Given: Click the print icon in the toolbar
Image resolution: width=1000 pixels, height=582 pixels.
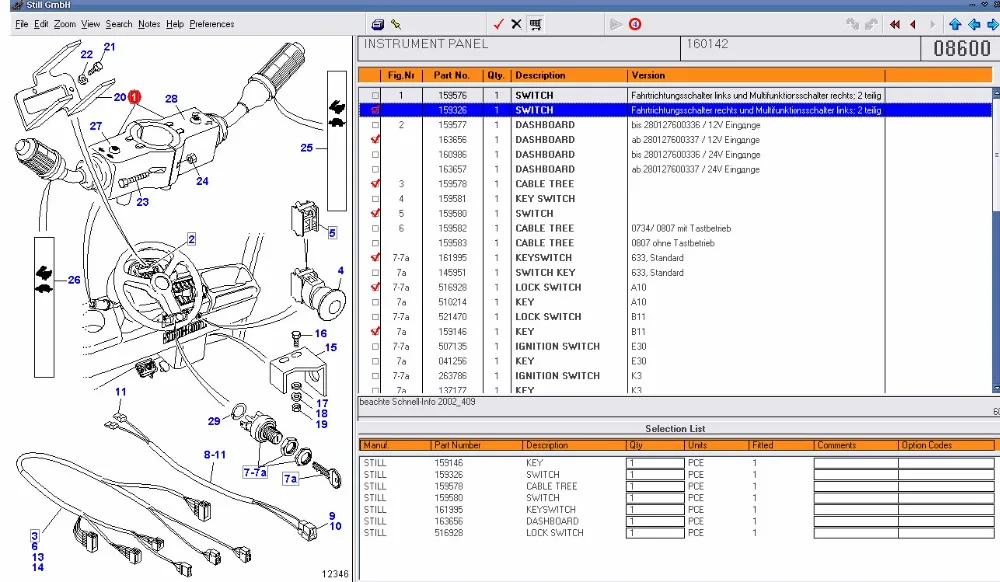Looking at the screenshot, I should tap(378, 24).
